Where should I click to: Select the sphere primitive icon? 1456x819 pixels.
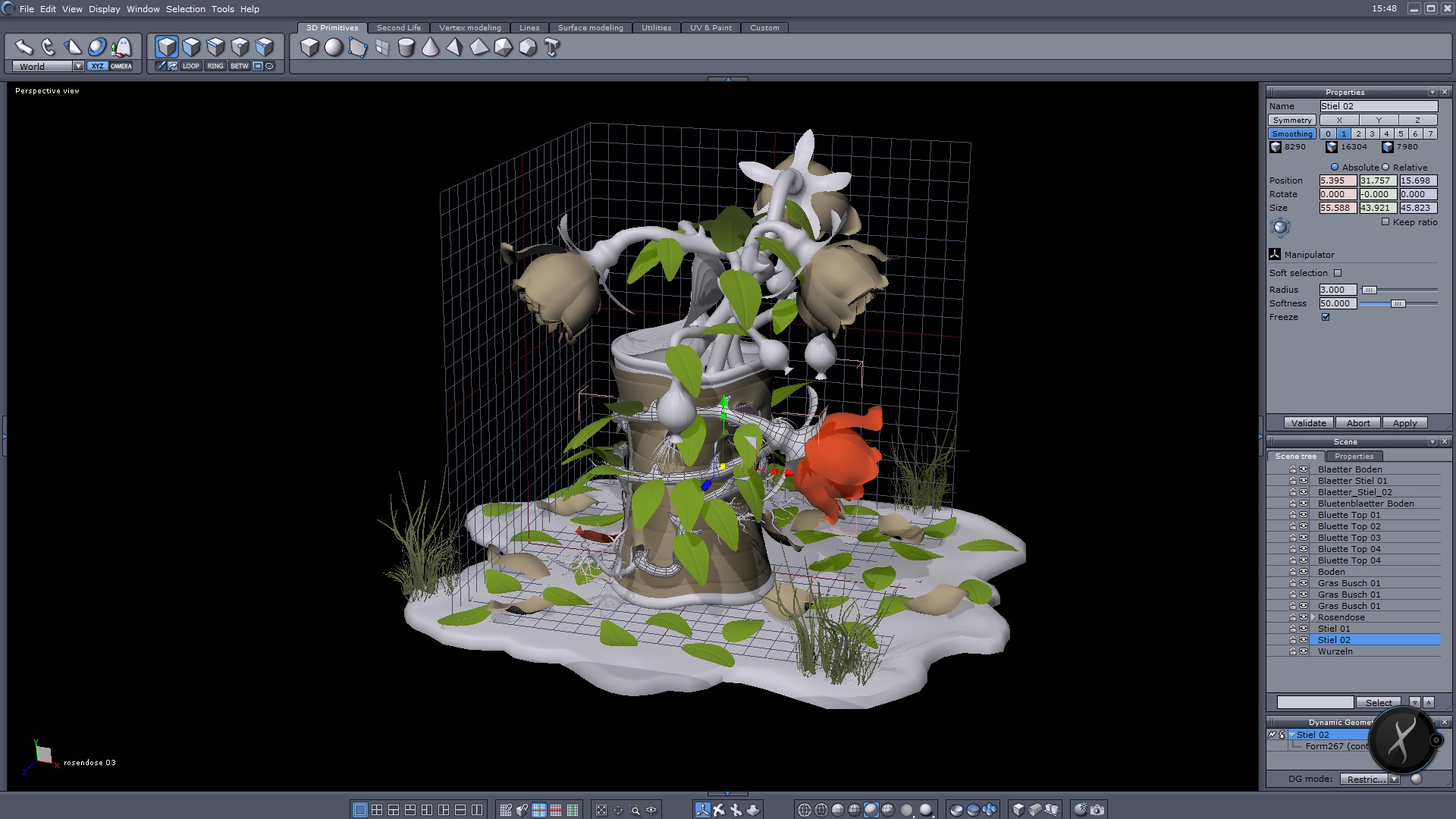tap(334, 48)
